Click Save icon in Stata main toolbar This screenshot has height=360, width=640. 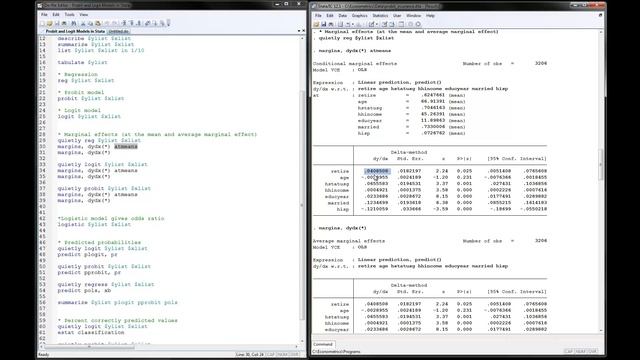[x=324, y=24]
